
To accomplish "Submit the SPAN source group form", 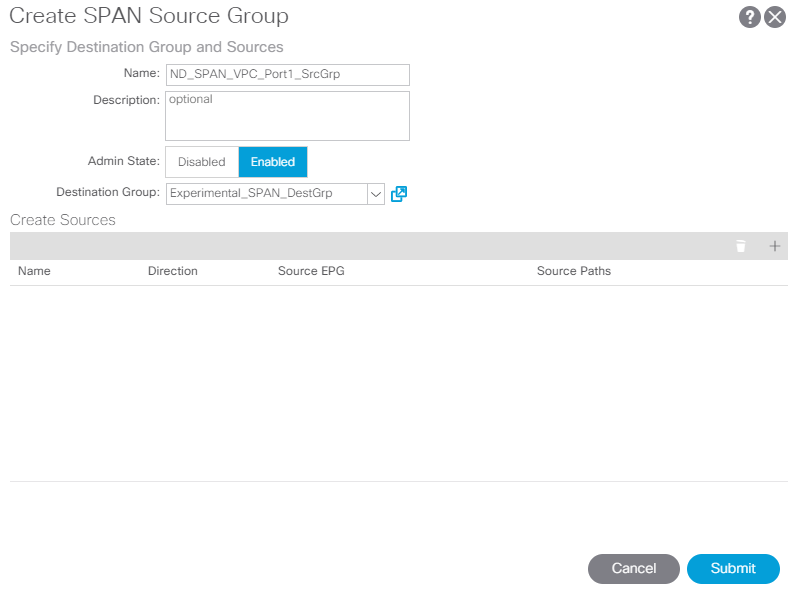I will tap(733, 569).
